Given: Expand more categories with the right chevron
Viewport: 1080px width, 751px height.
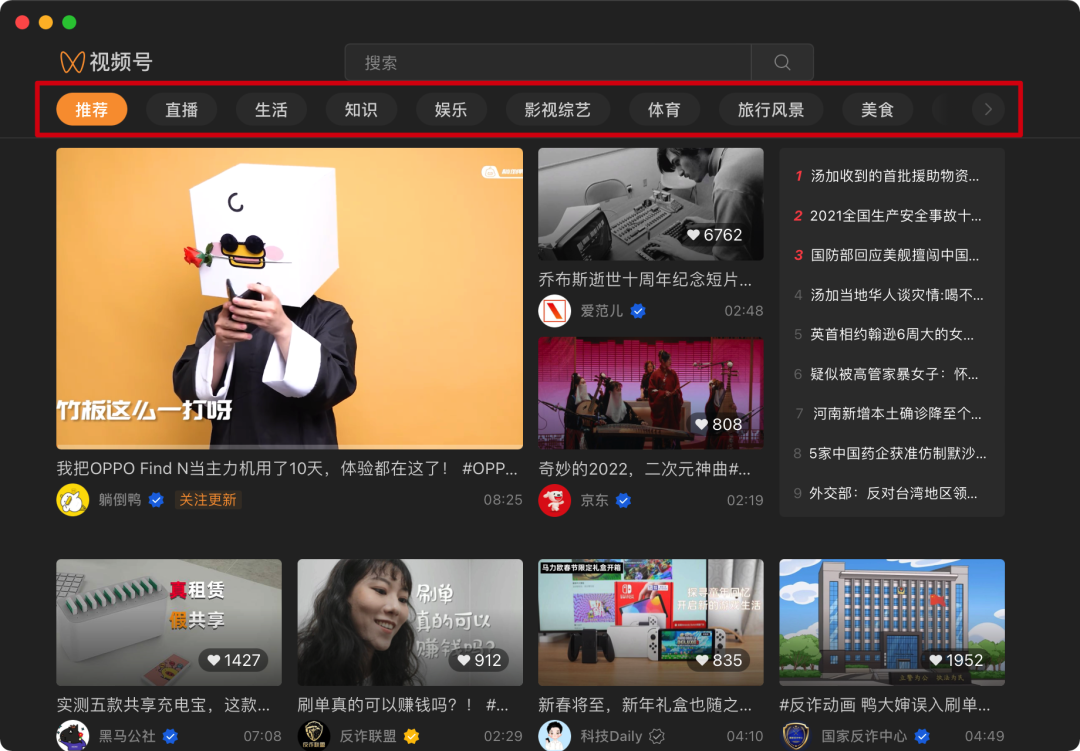Looking at the screenshot, I should [987, 109].
